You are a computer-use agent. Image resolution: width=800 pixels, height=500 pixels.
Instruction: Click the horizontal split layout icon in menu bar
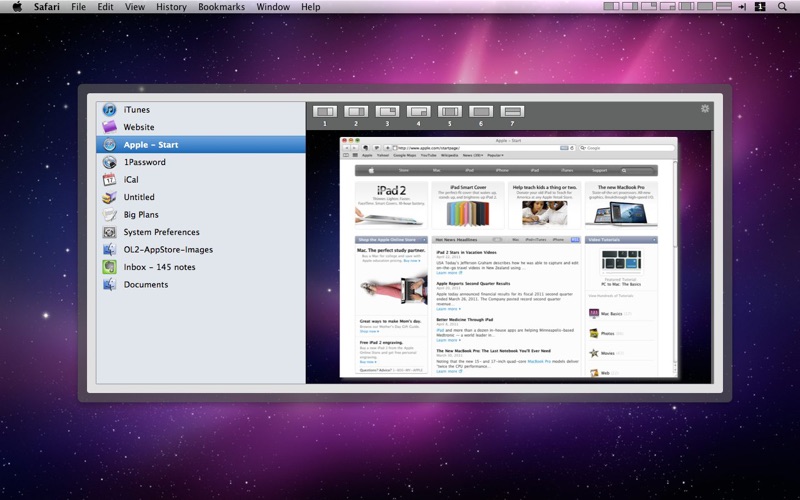(724, 7)
